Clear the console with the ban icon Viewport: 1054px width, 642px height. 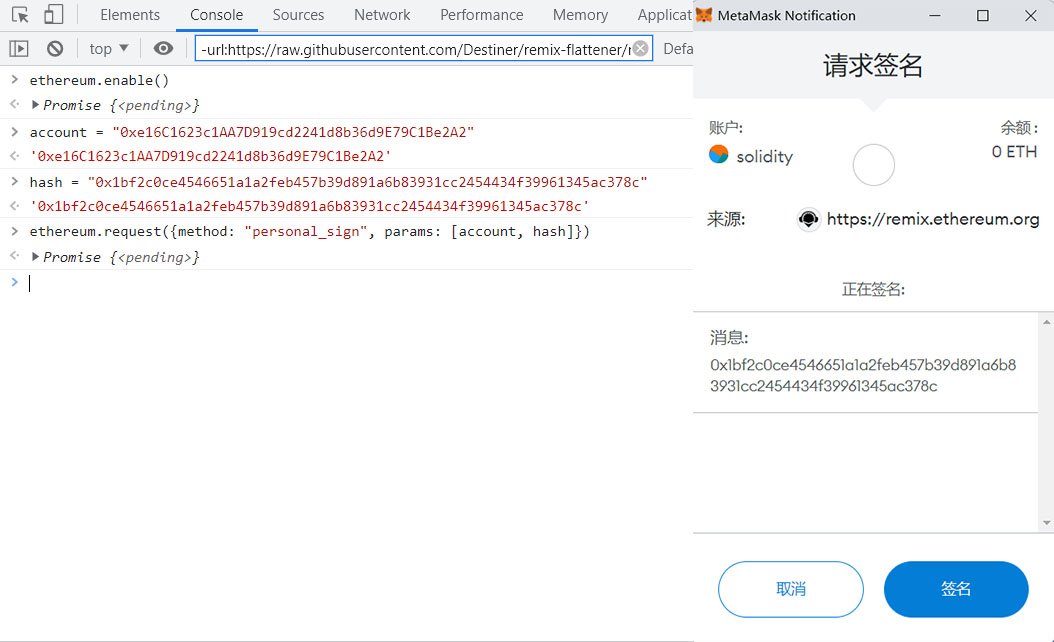[55, 48]
